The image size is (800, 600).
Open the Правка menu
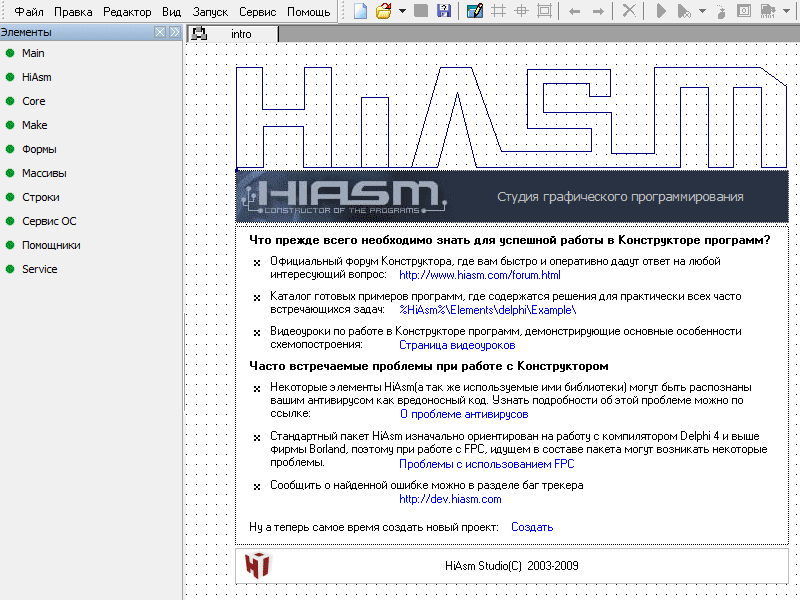click(73, 12)
